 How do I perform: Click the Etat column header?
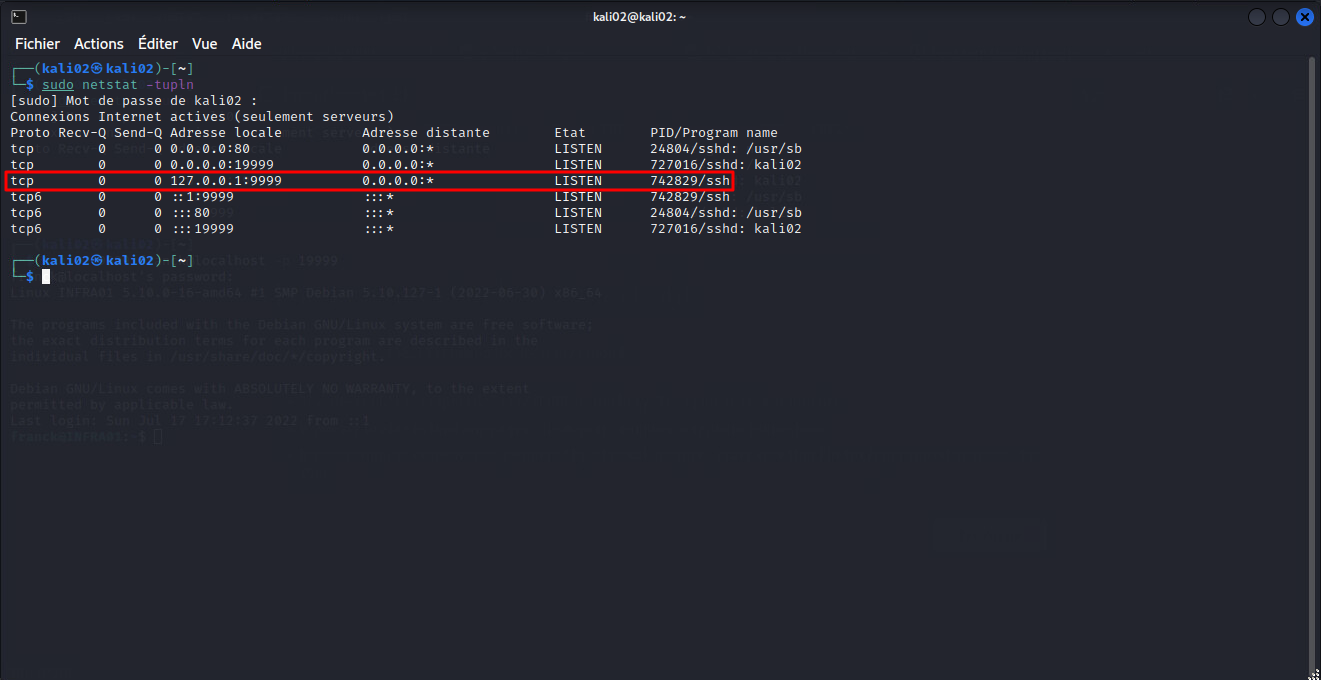pos(570,133)
